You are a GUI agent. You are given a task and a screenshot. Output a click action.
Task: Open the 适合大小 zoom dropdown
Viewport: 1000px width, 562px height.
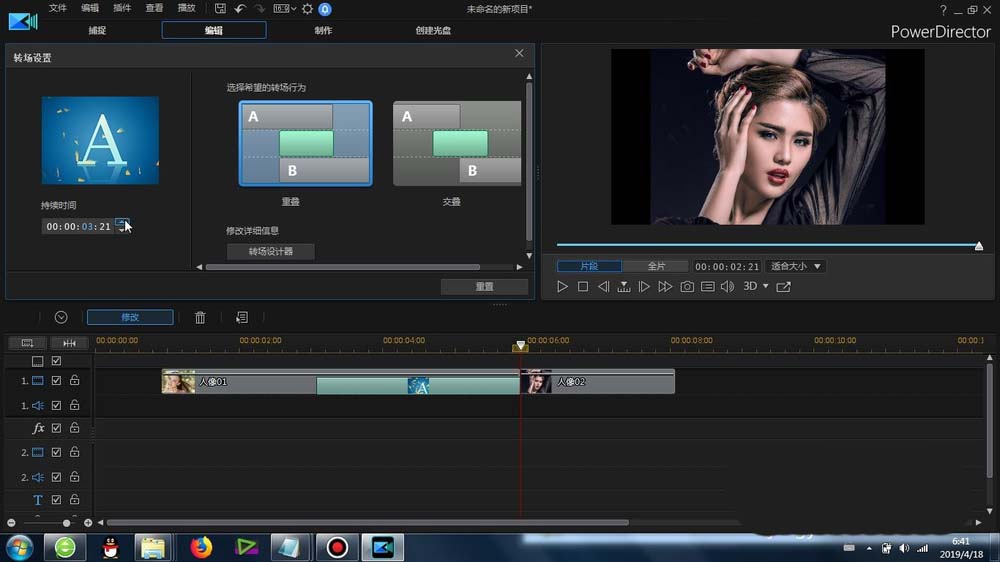click(796, 266)
